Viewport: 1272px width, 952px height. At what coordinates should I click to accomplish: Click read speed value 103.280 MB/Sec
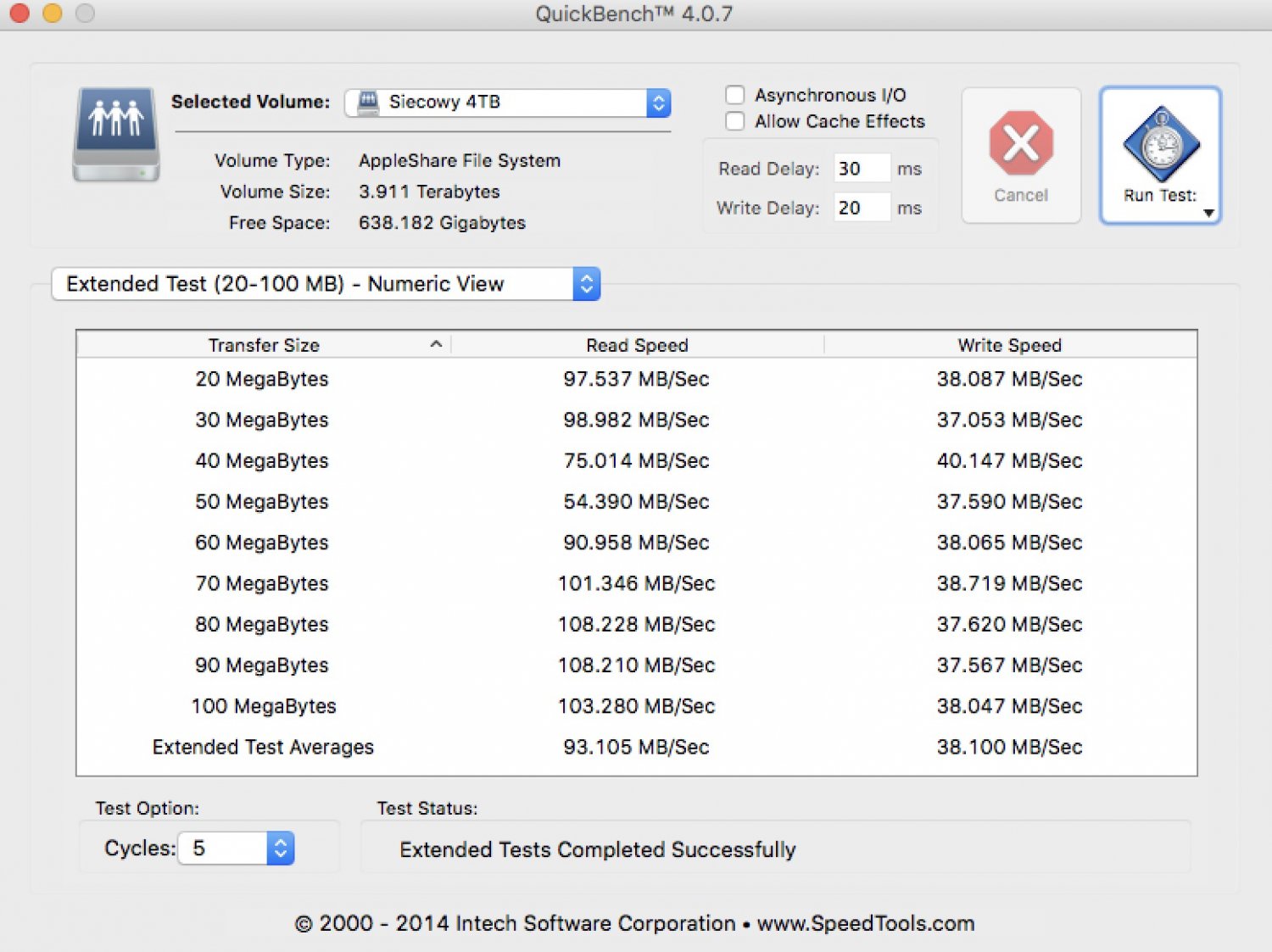(x=636, y=706)
